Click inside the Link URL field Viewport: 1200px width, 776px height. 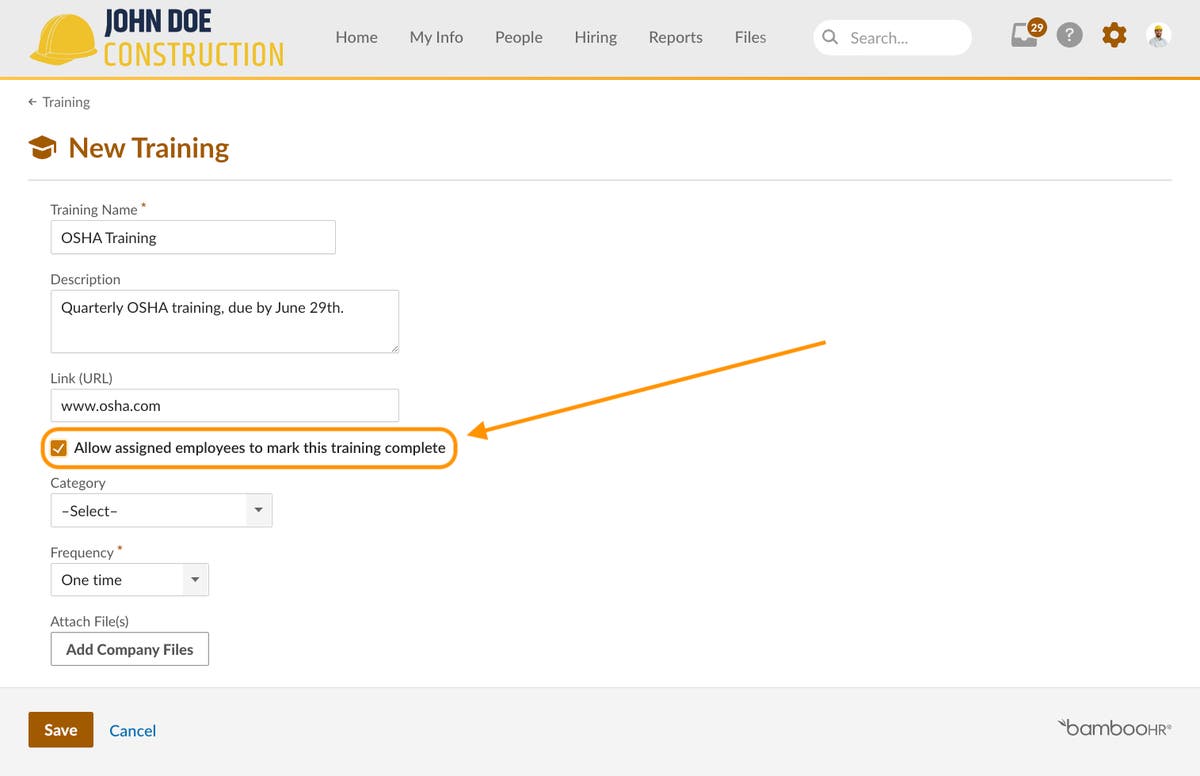point(224,405)
